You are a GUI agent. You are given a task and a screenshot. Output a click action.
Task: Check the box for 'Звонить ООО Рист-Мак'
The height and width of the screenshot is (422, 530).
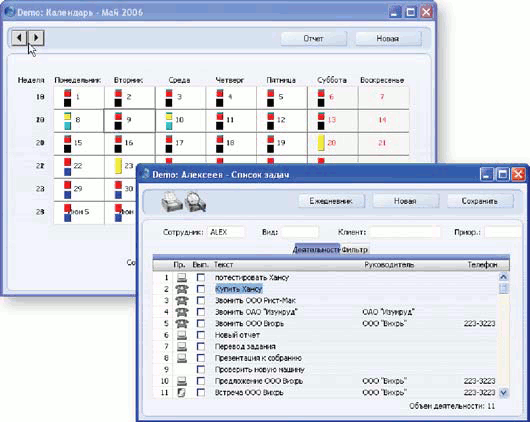pyautogui.click(x=201, y=301)
